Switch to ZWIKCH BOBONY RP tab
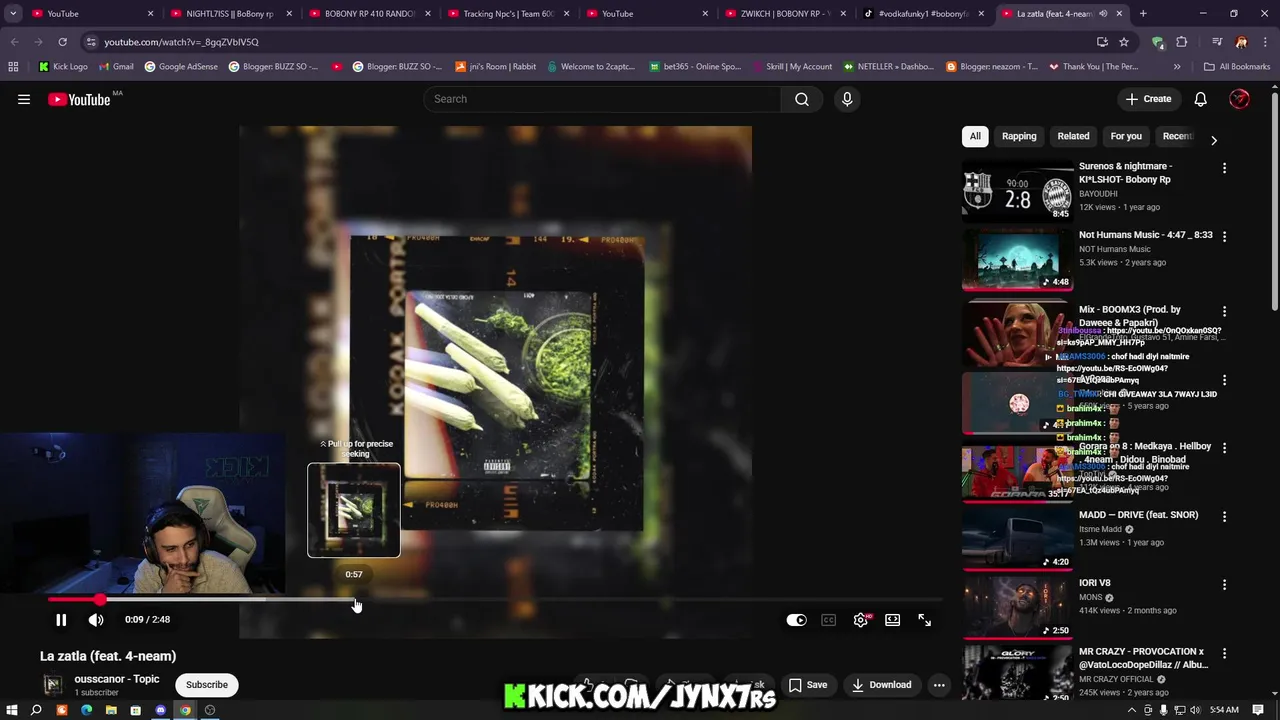 pos(784,14)
